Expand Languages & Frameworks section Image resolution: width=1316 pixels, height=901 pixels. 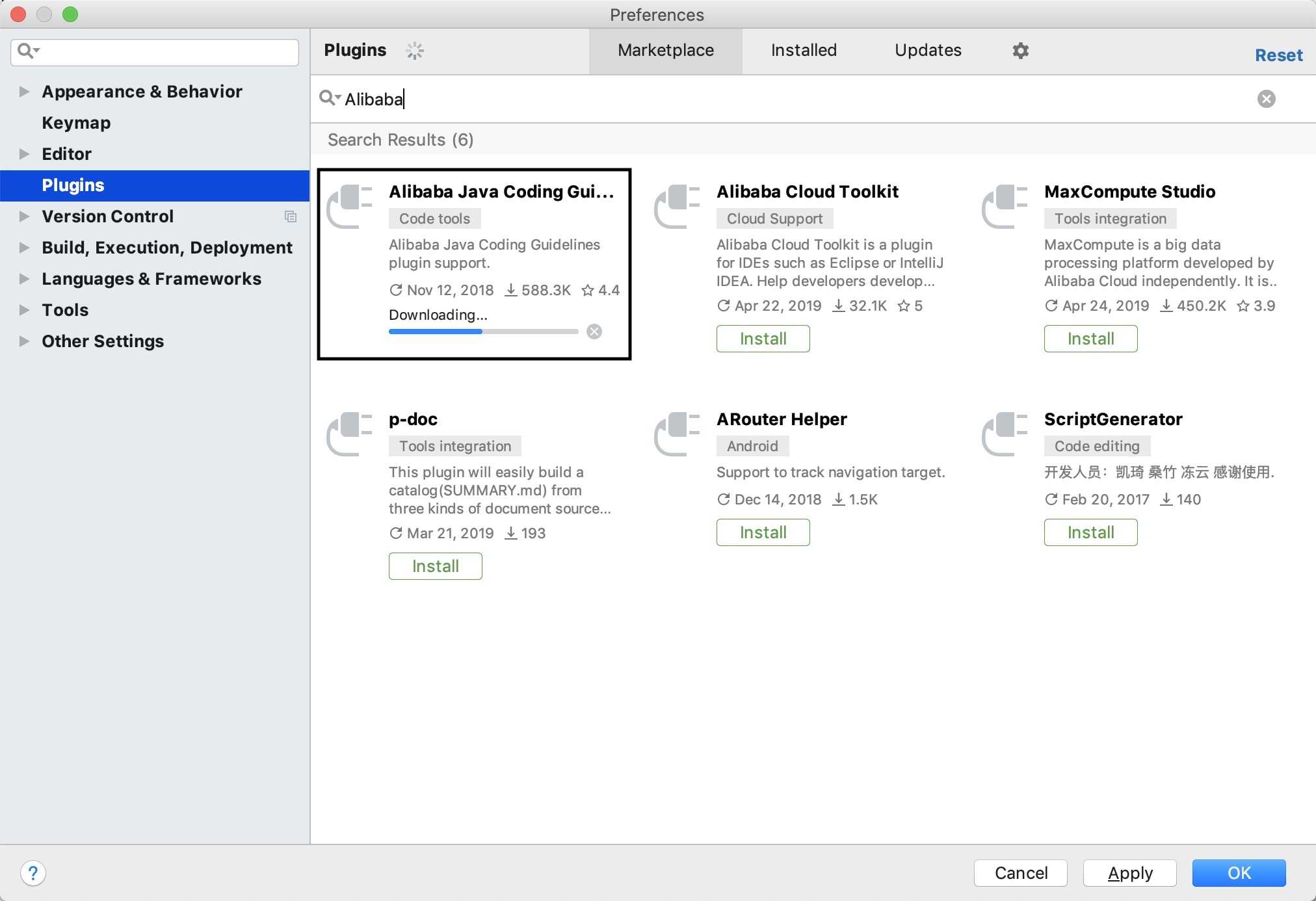[x=24, y=279]
